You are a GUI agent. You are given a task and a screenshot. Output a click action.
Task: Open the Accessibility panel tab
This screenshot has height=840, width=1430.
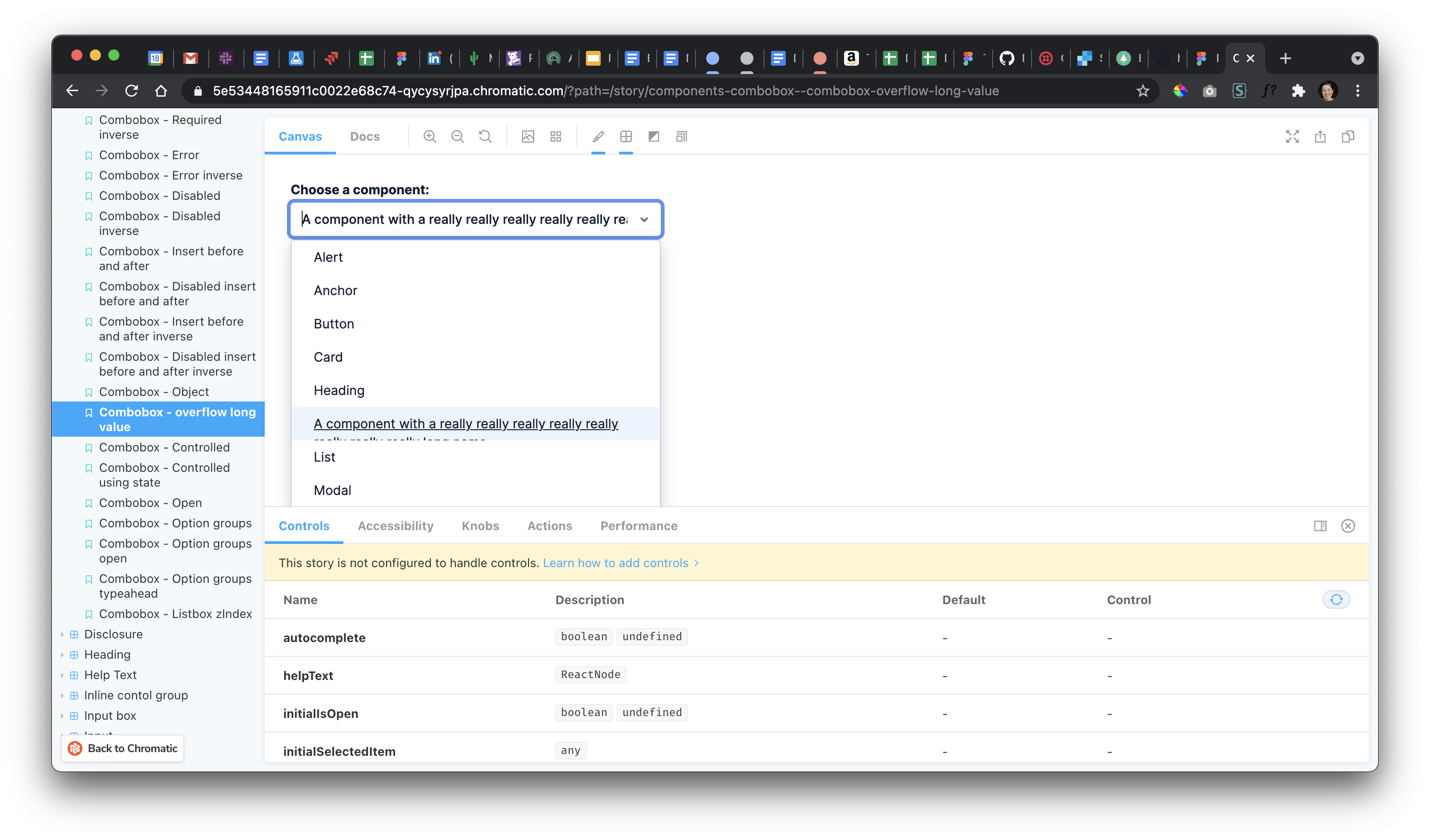[396, 526]
